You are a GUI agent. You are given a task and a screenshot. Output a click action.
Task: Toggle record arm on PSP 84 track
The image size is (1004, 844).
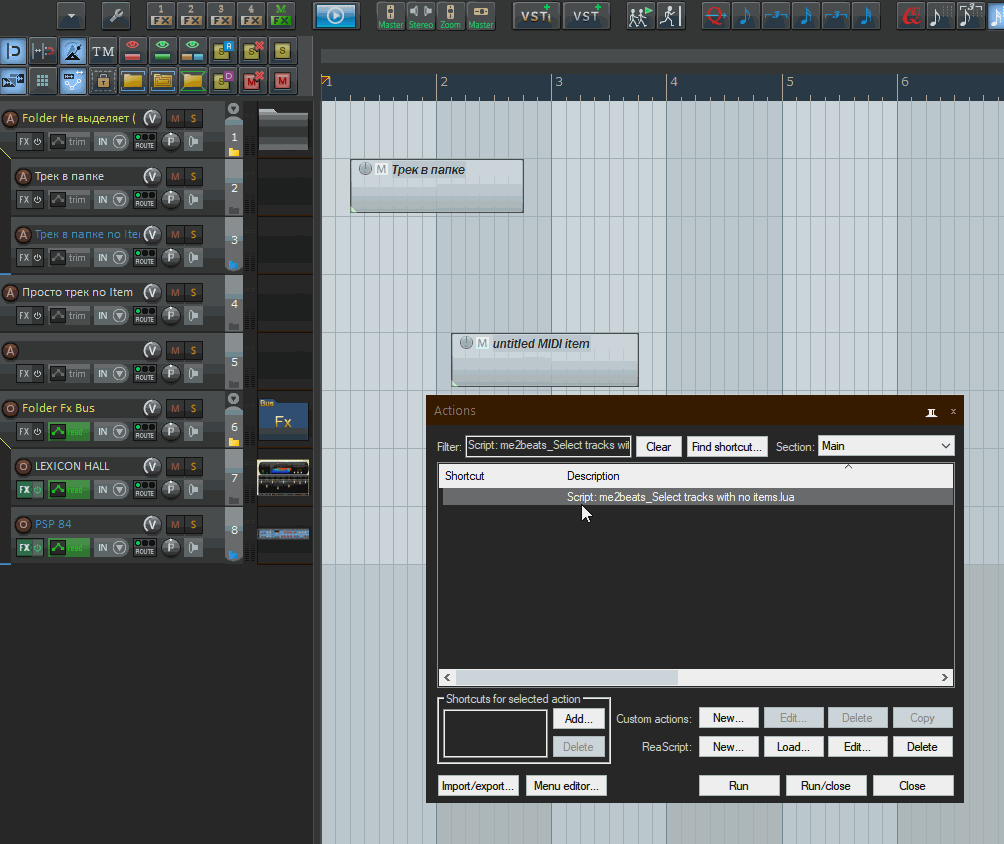pos(23,524)
